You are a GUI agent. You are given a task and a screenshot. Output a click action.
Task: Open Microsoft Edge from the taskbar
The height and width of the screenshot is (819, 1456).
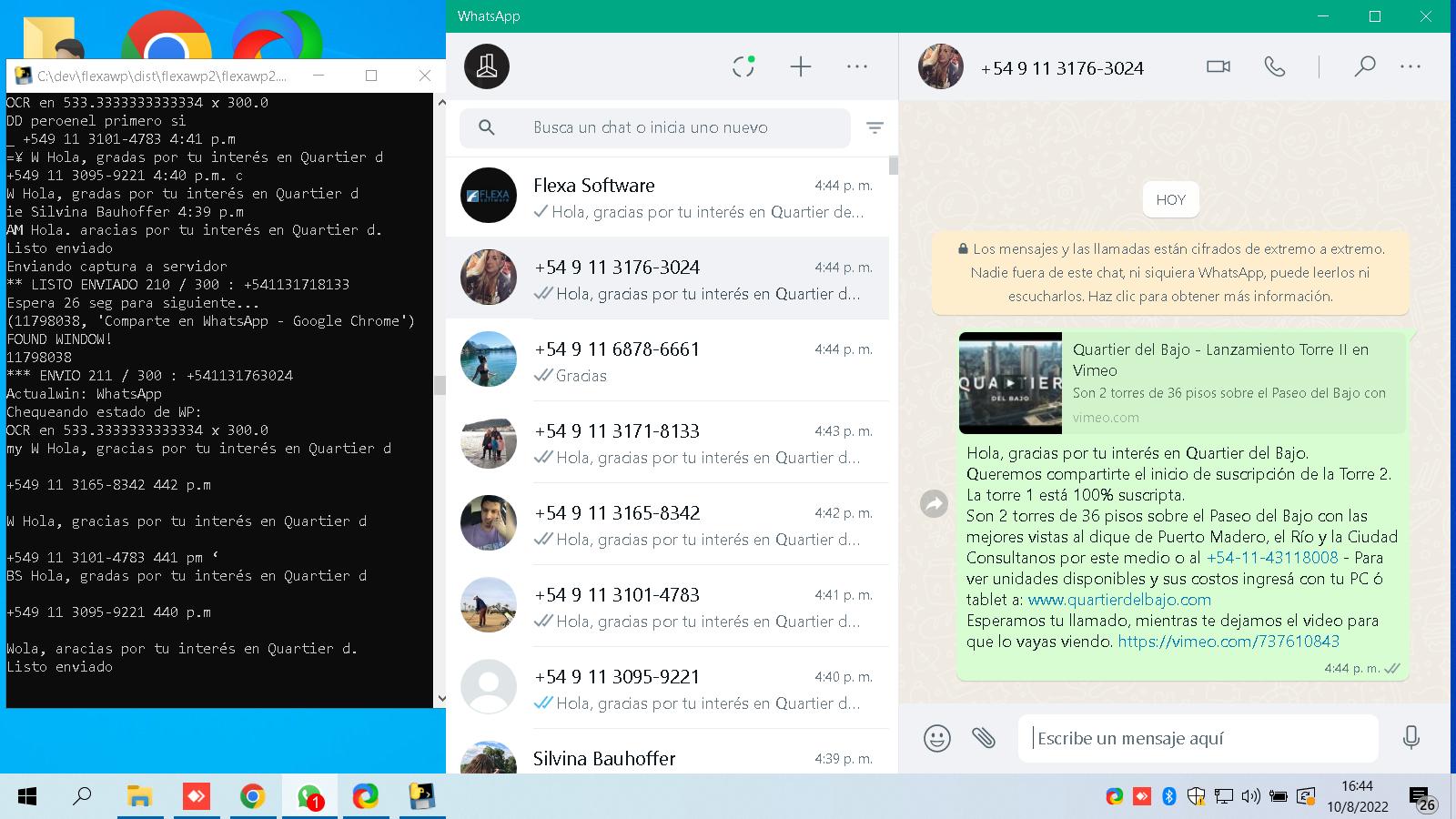coord(366,797)
